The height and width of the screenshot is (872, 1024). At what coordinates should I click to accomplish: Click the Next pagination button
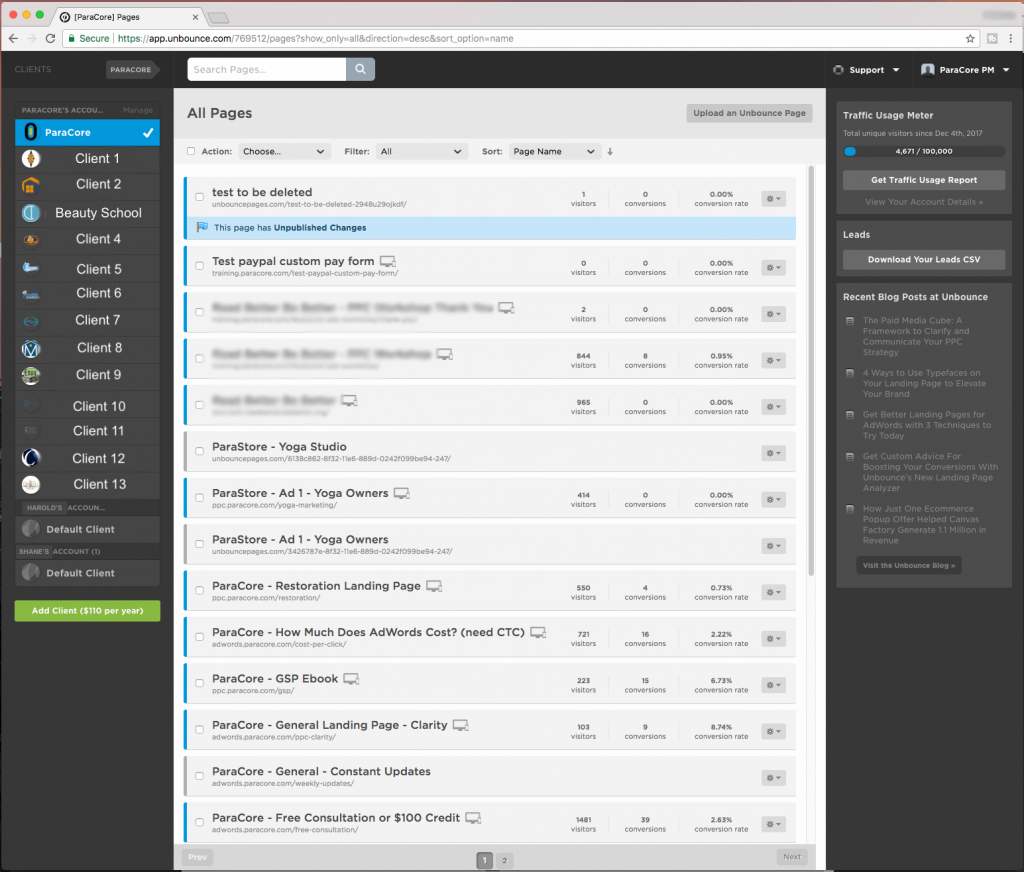(792, 857)
